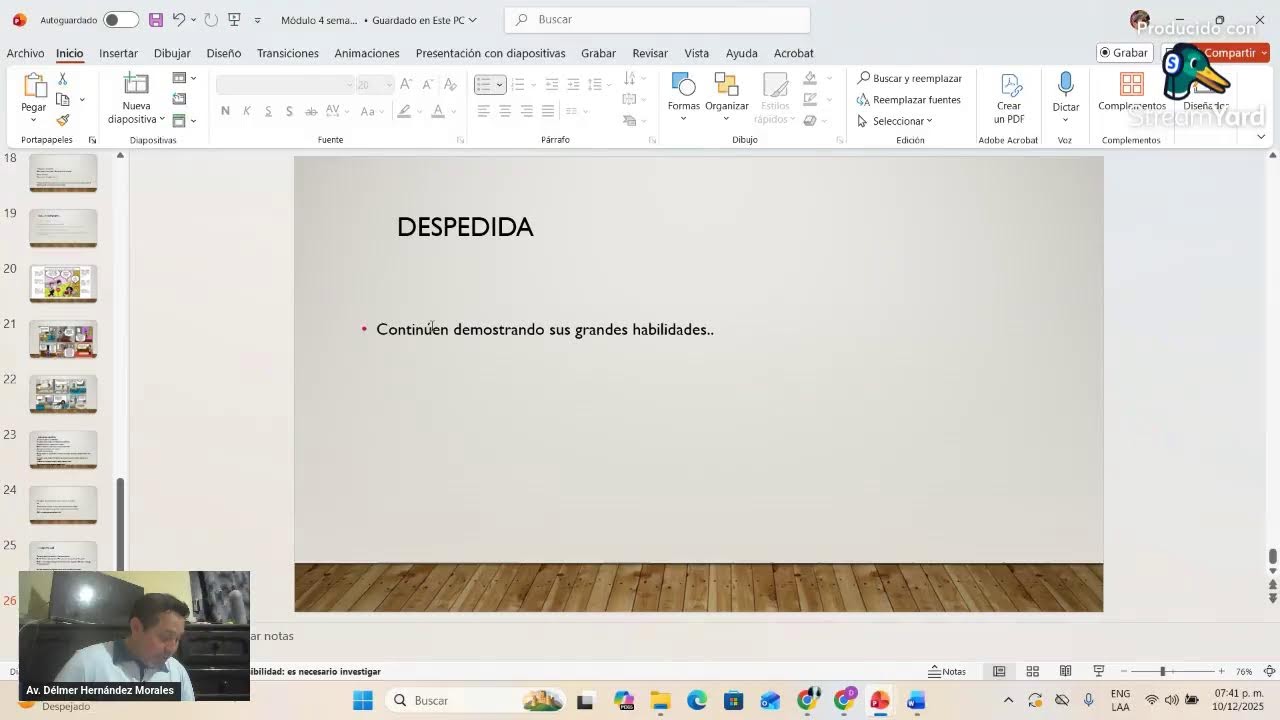1280x720 pixels.
Task: Click the Undo arrow icon
Action: (x=179, y=19)
